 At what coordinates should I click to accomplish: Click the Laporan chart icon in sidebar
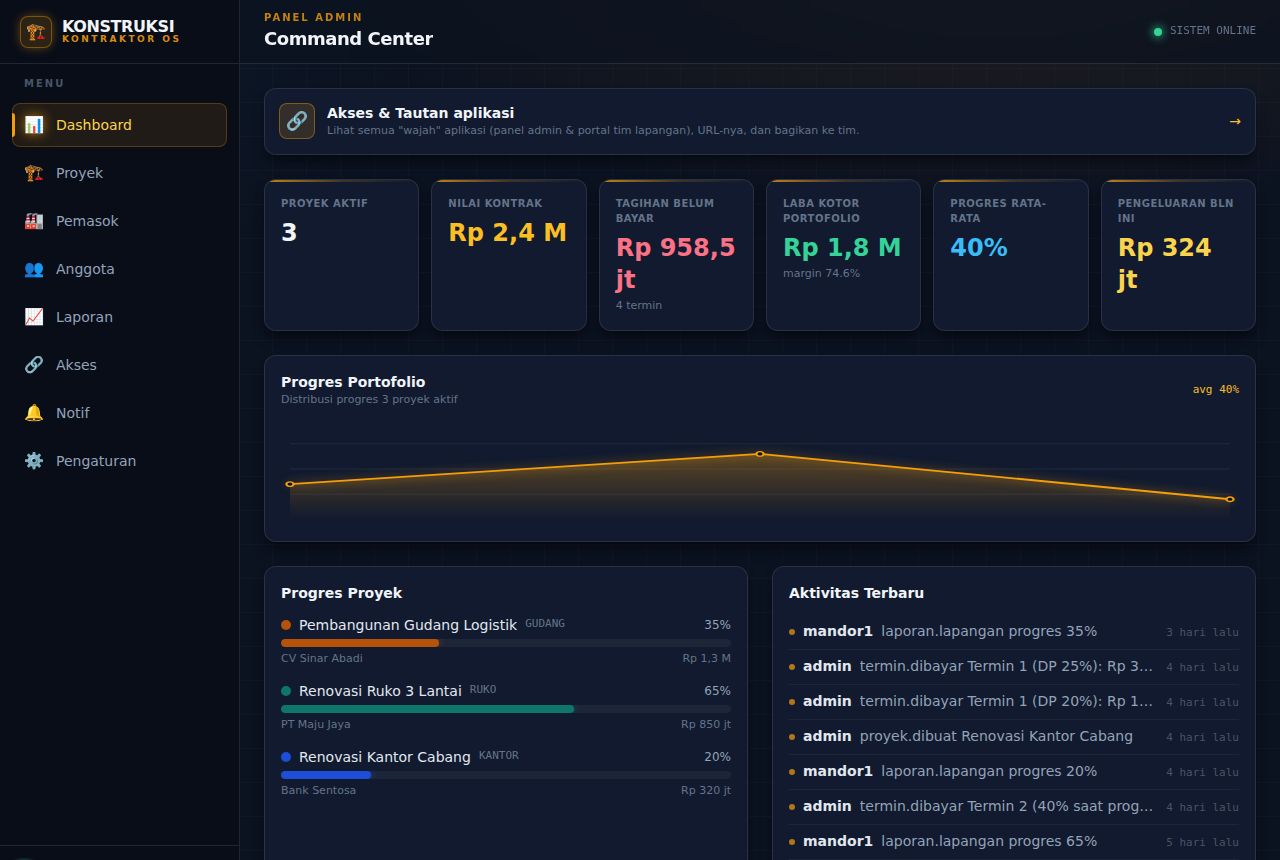point(34,317)
